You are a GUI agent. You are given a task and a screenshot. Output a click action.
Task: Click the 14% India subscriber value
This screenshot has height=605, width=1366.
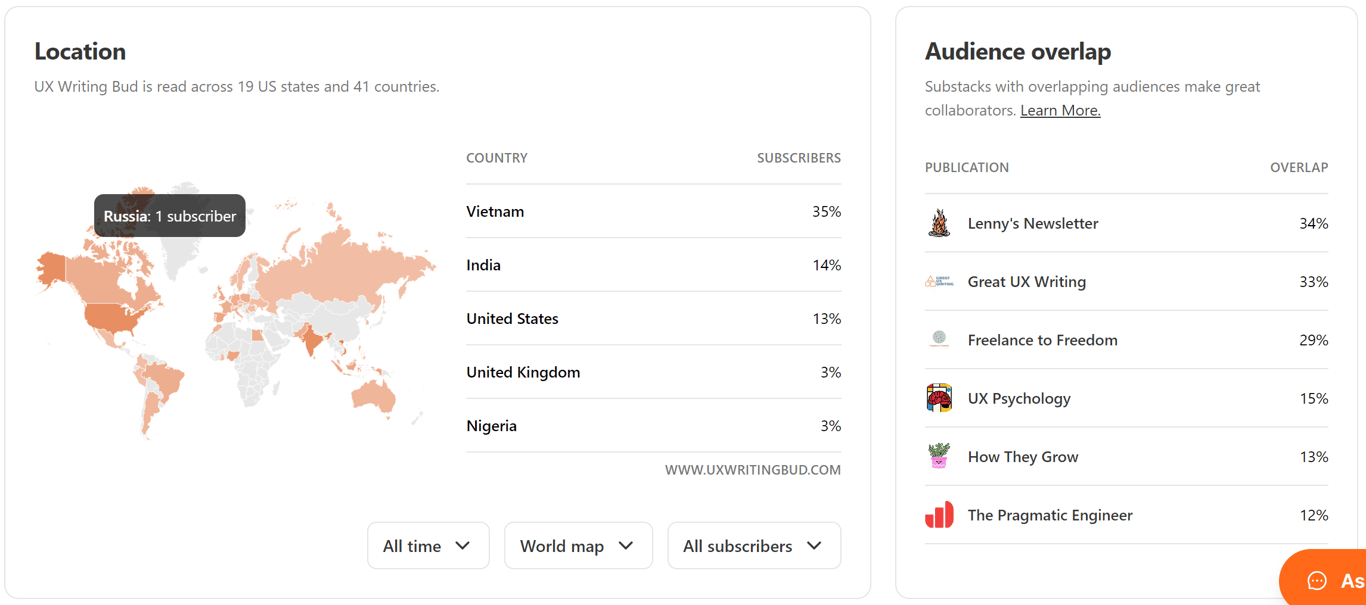tap(826, 265)
